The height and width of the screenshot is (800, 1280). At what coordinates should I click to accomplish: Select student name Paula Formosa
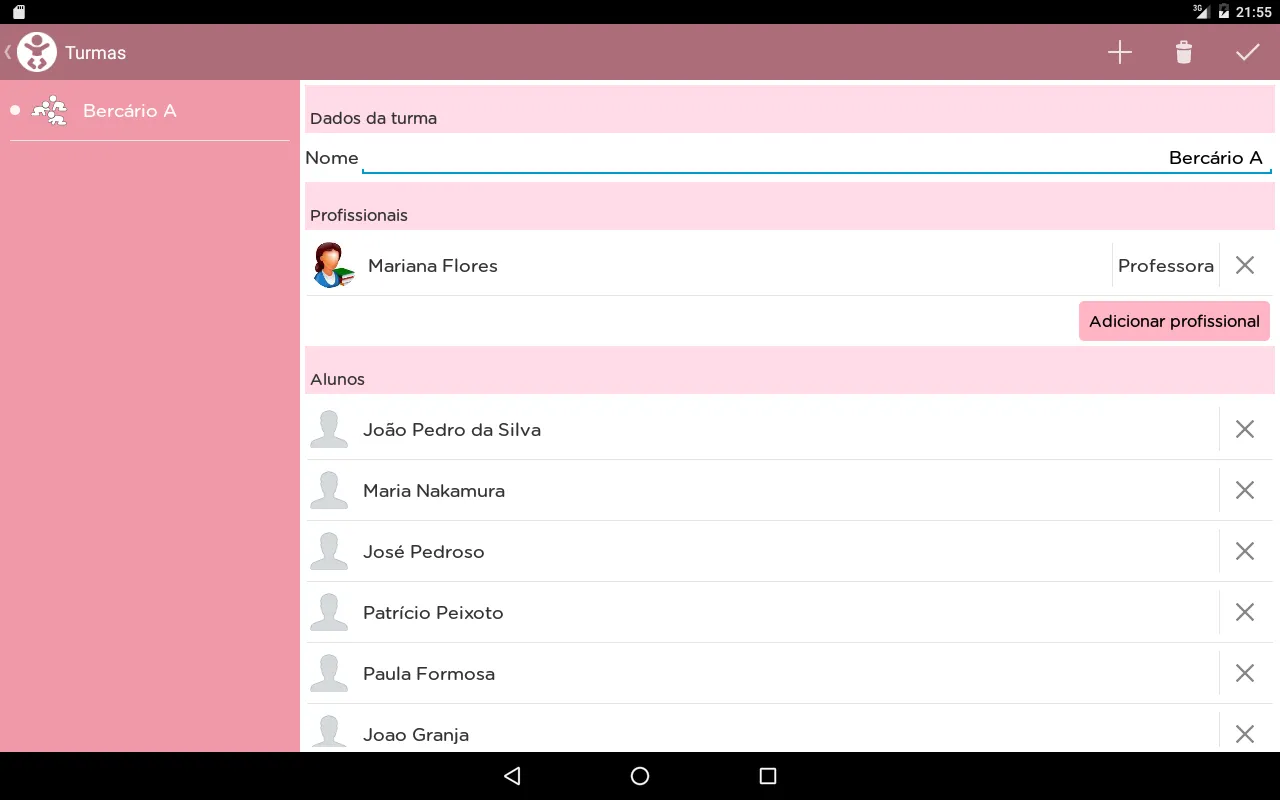coord(429,674)
